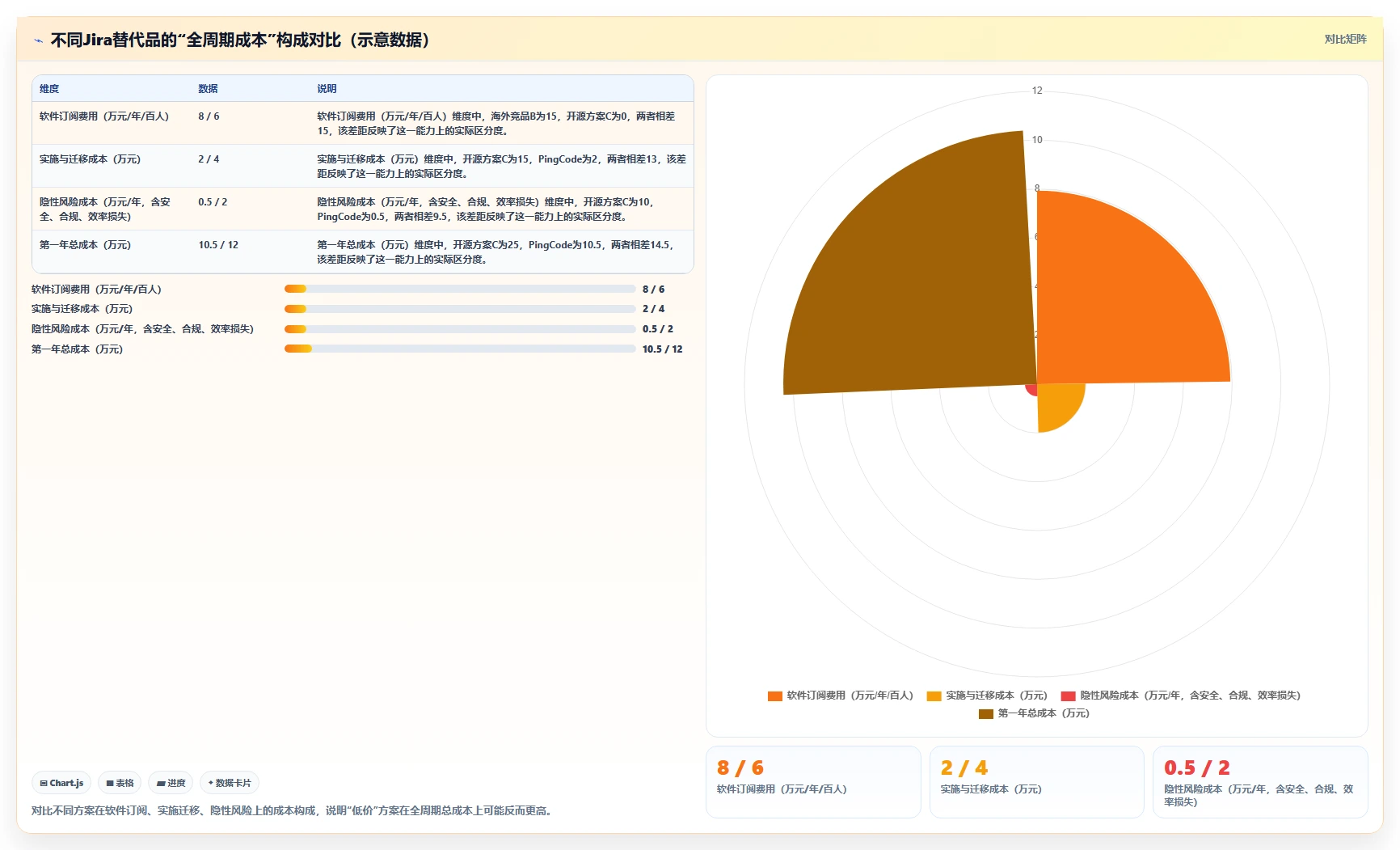Click the 表格 chip
The height and width of the screenshot is (850, 1400).
pos(120,783)
